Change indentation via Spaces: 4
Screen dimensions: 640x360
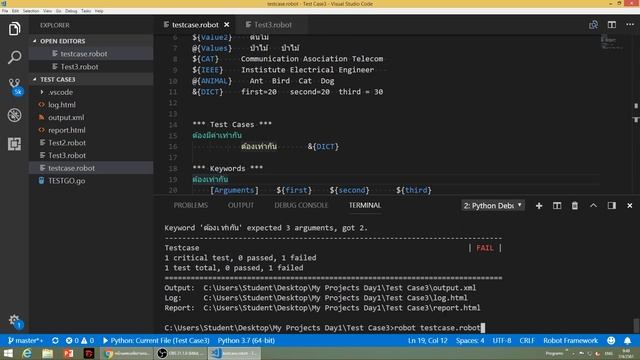[470, 340]
